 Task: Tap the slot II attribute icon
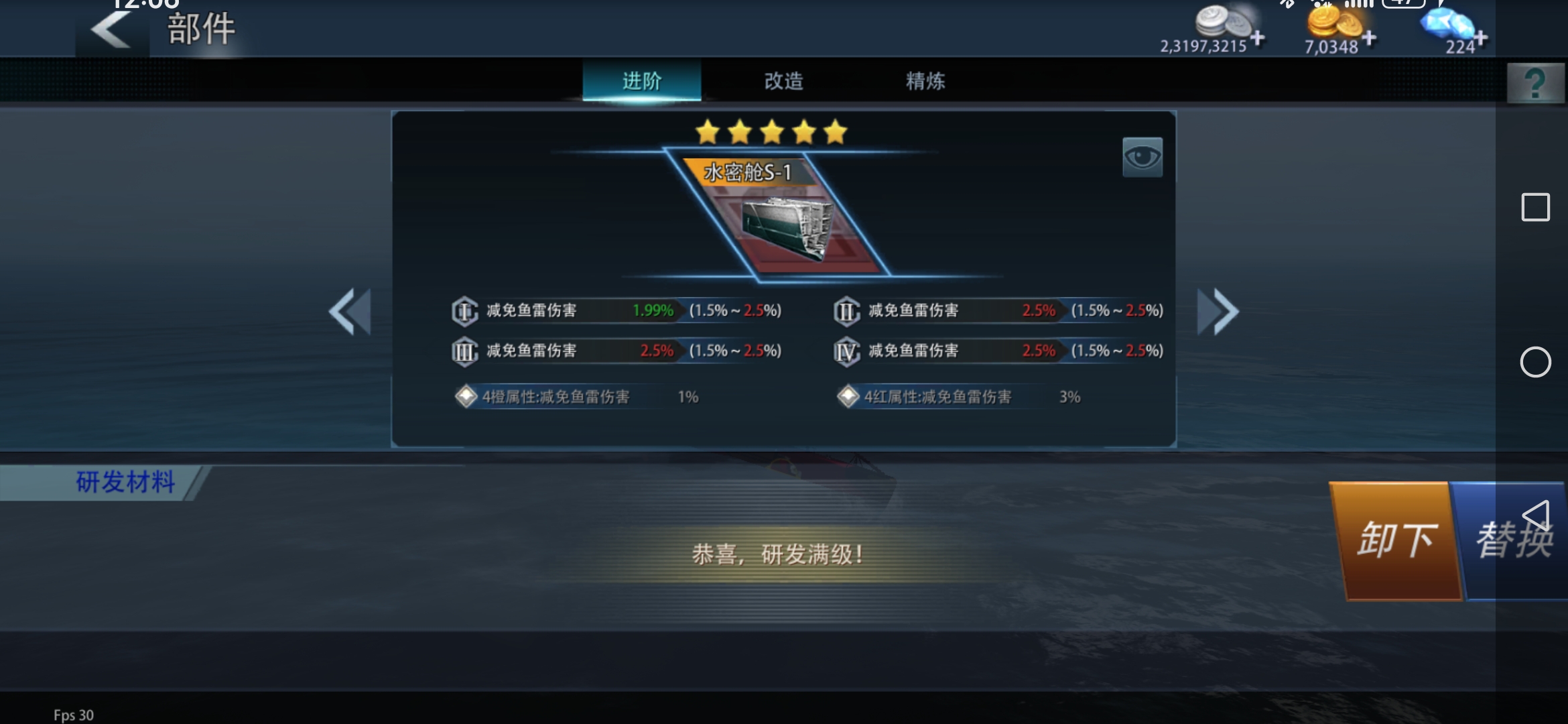click(846, 311)
